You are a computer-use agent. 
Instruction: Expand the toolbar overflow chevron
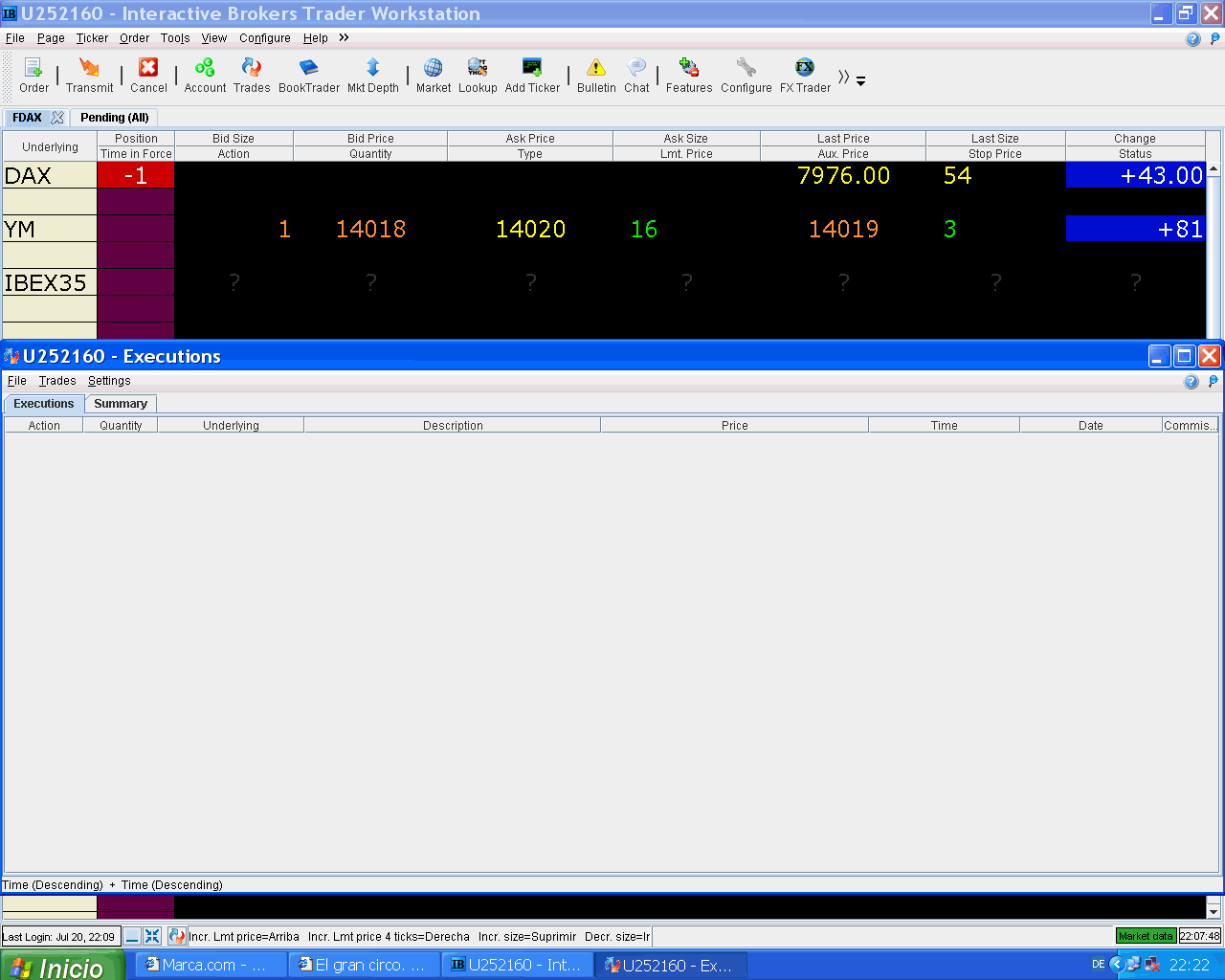843,77
